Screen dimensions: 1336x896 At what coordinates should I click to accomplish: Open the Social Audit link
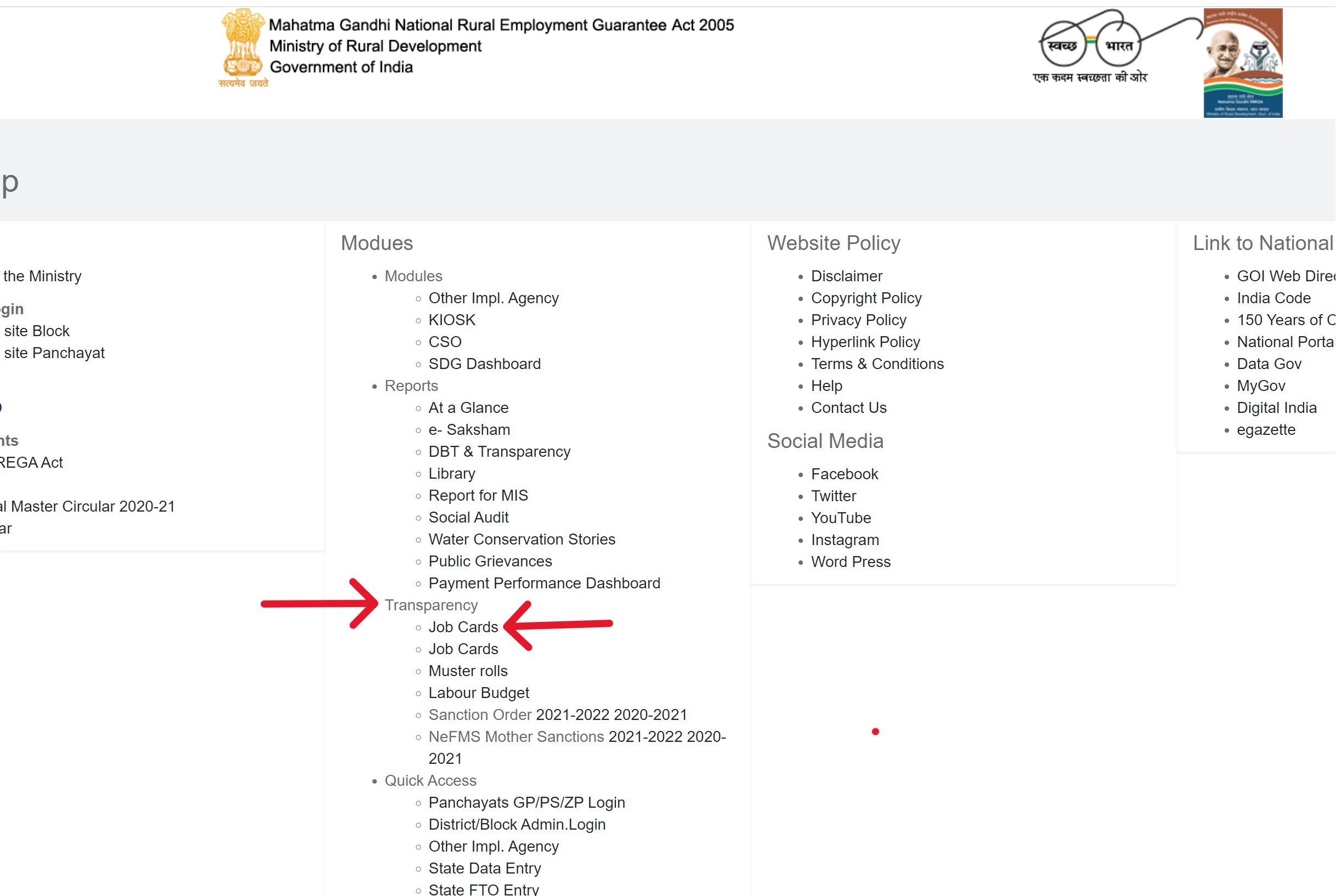tap(468, 518)
